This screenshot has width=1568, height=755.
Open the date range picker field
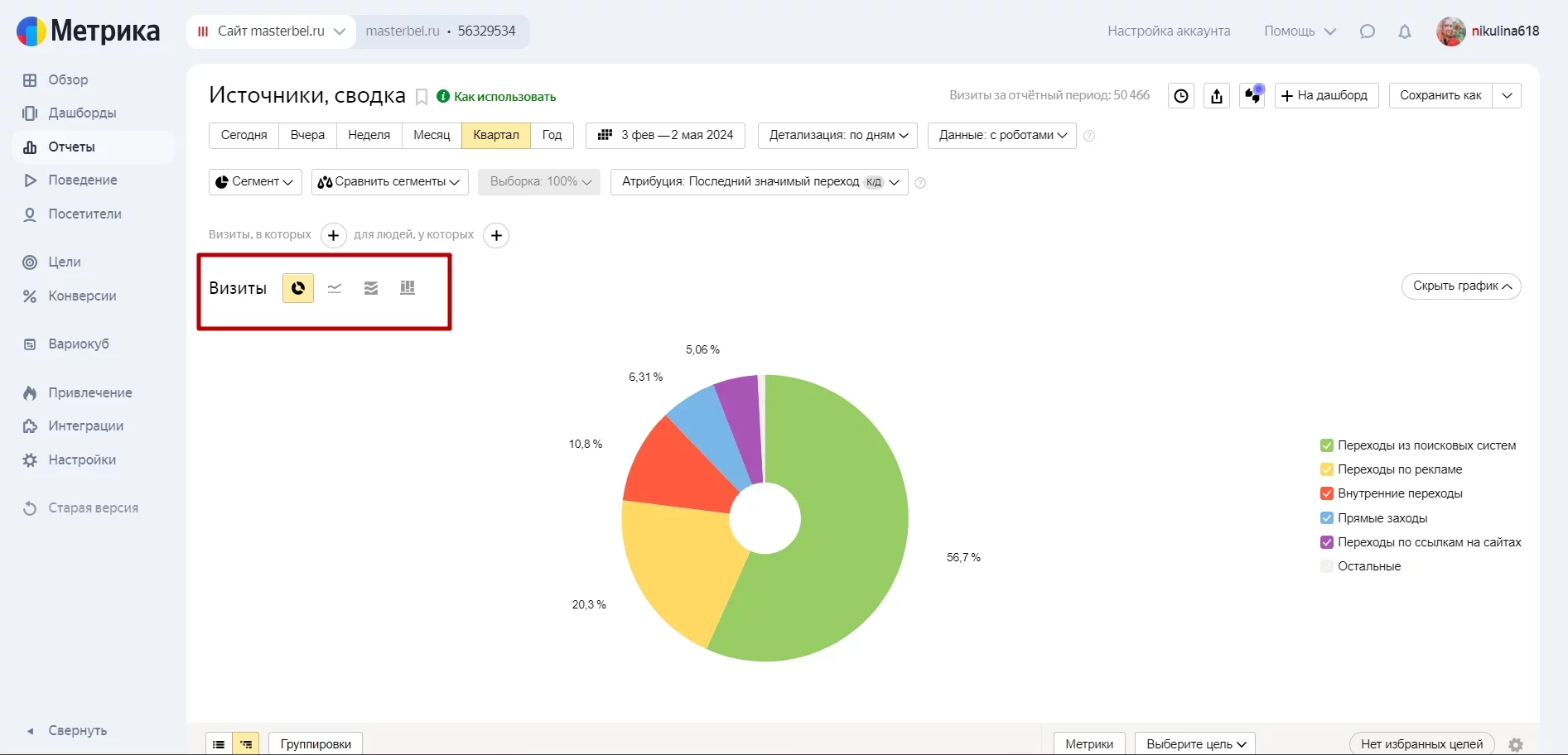[x=665, y=135]
